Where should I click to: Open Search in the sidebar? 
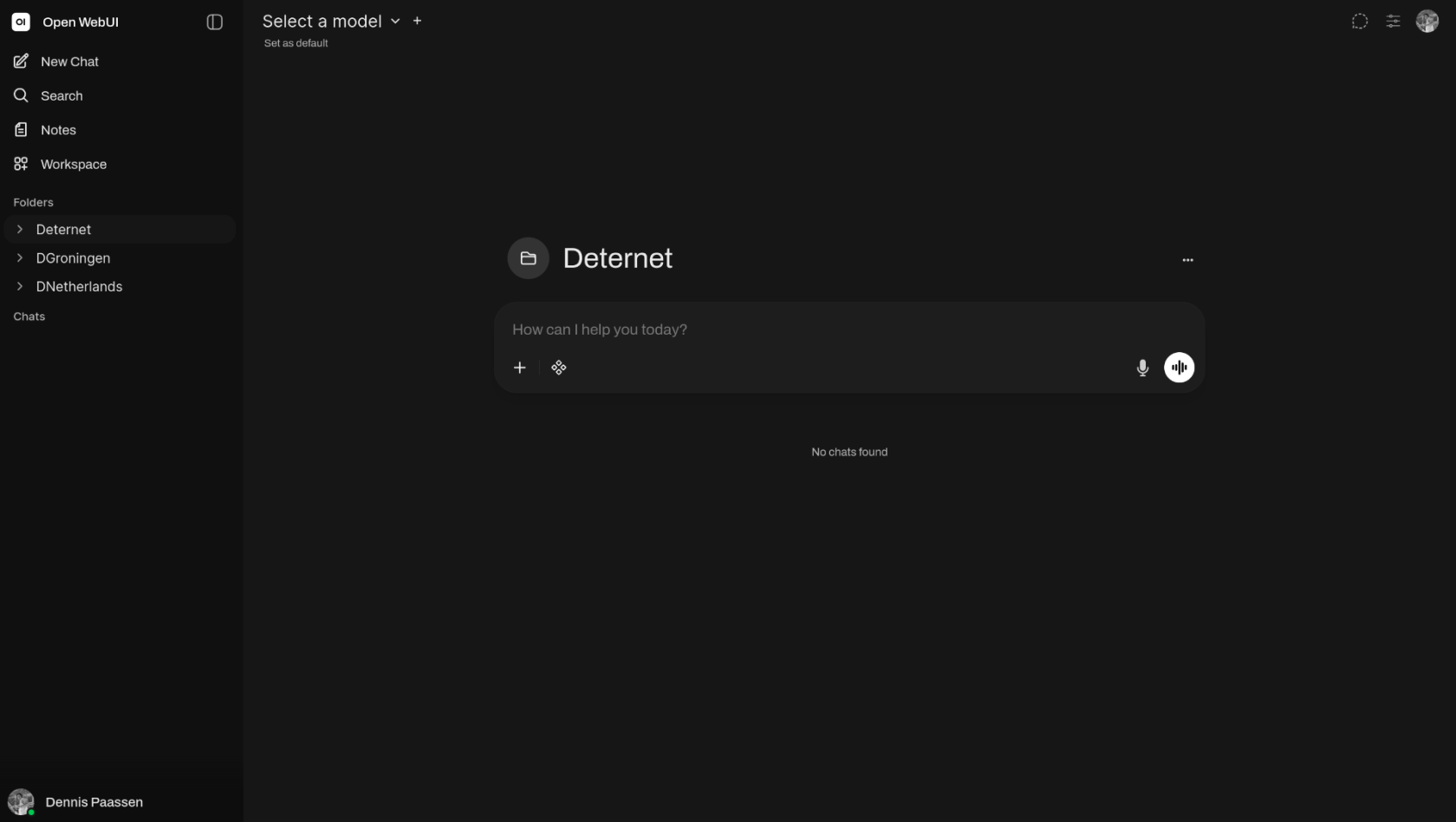click(x=118, y=95)
